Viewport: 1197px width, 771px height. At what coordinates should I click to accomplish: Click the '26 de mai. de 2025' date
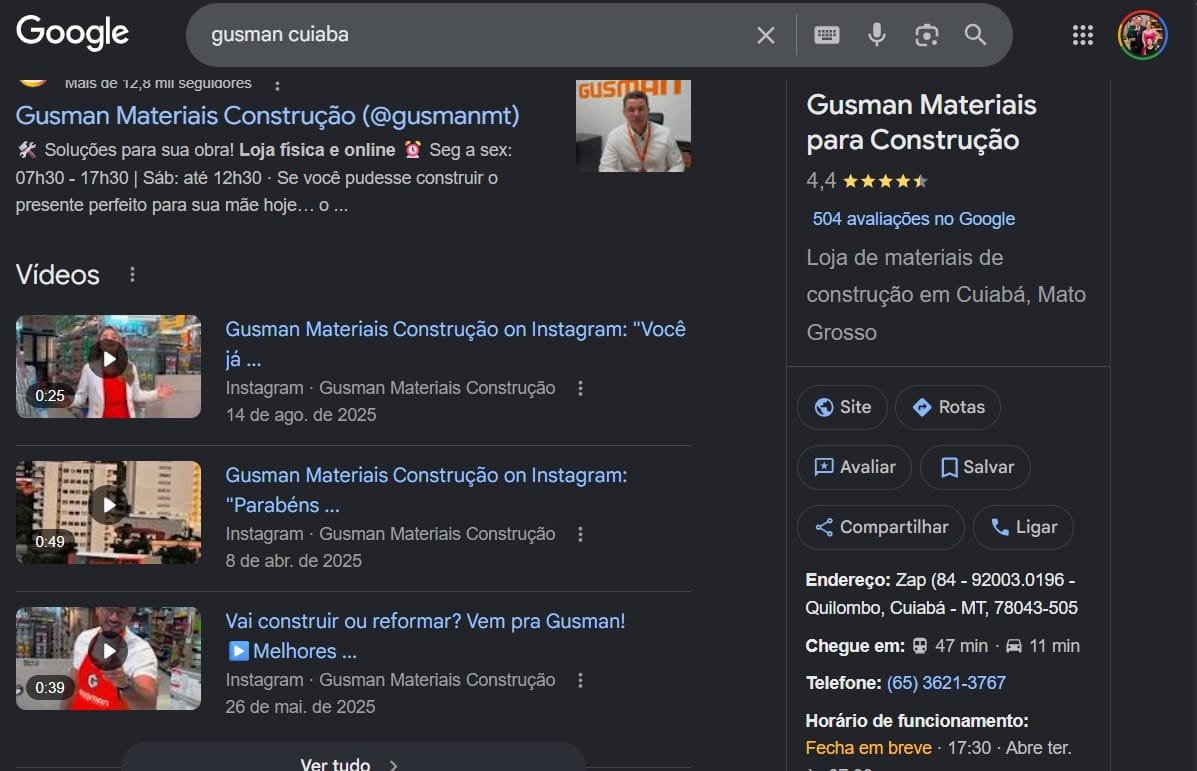point(300,707)
